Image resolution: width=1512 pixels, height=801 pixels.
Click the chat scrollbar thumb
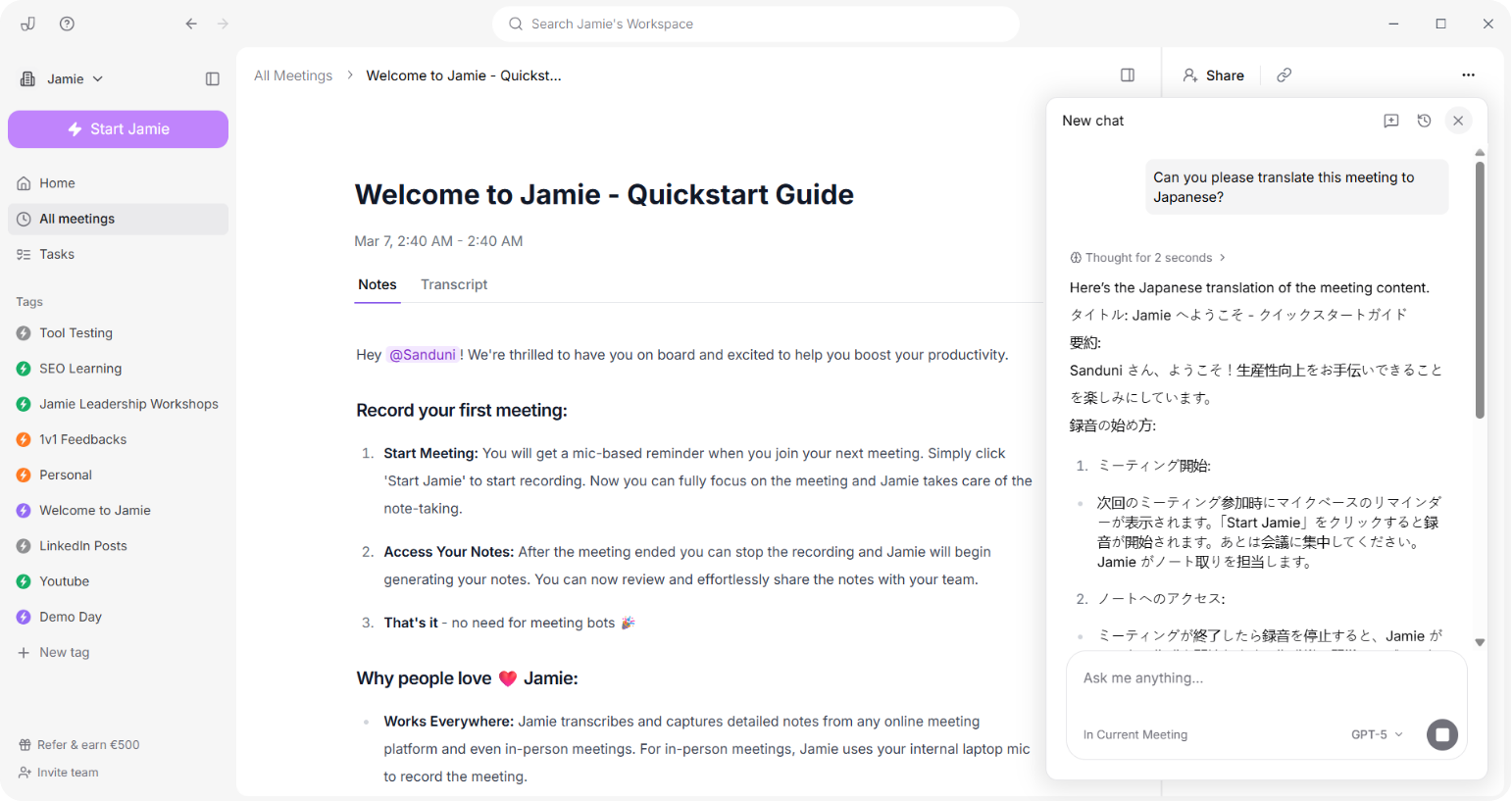tap(1480, 290)
